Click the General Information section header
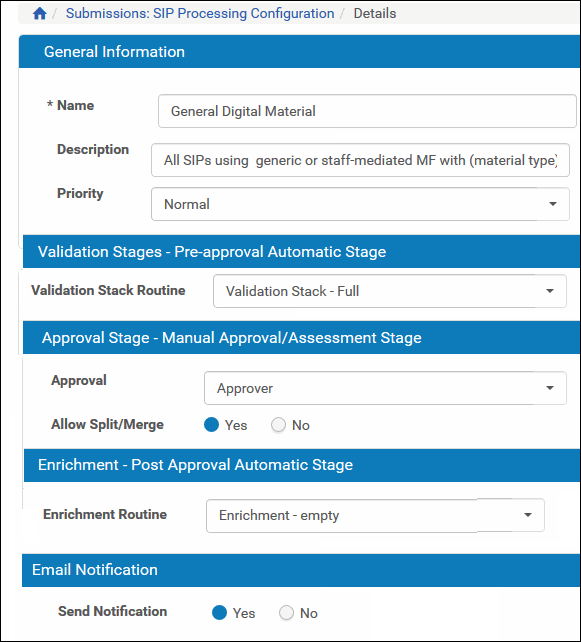 299,52
